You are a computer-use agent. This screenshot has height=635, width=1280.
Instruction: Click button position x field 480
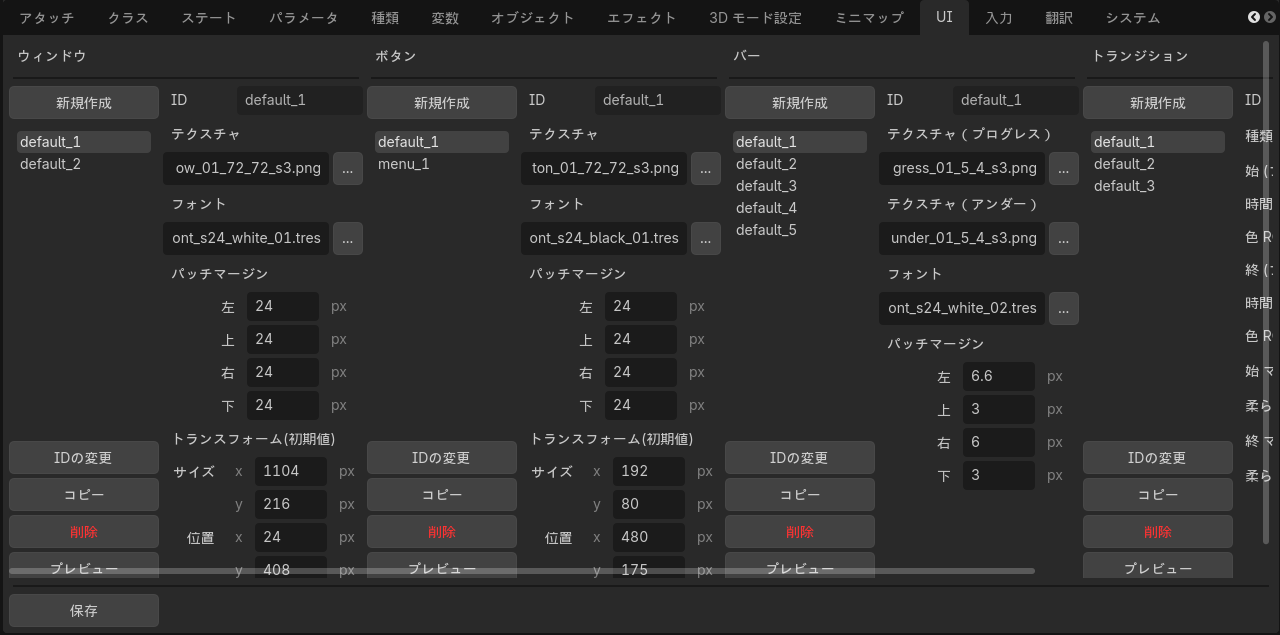click(649, 538)
